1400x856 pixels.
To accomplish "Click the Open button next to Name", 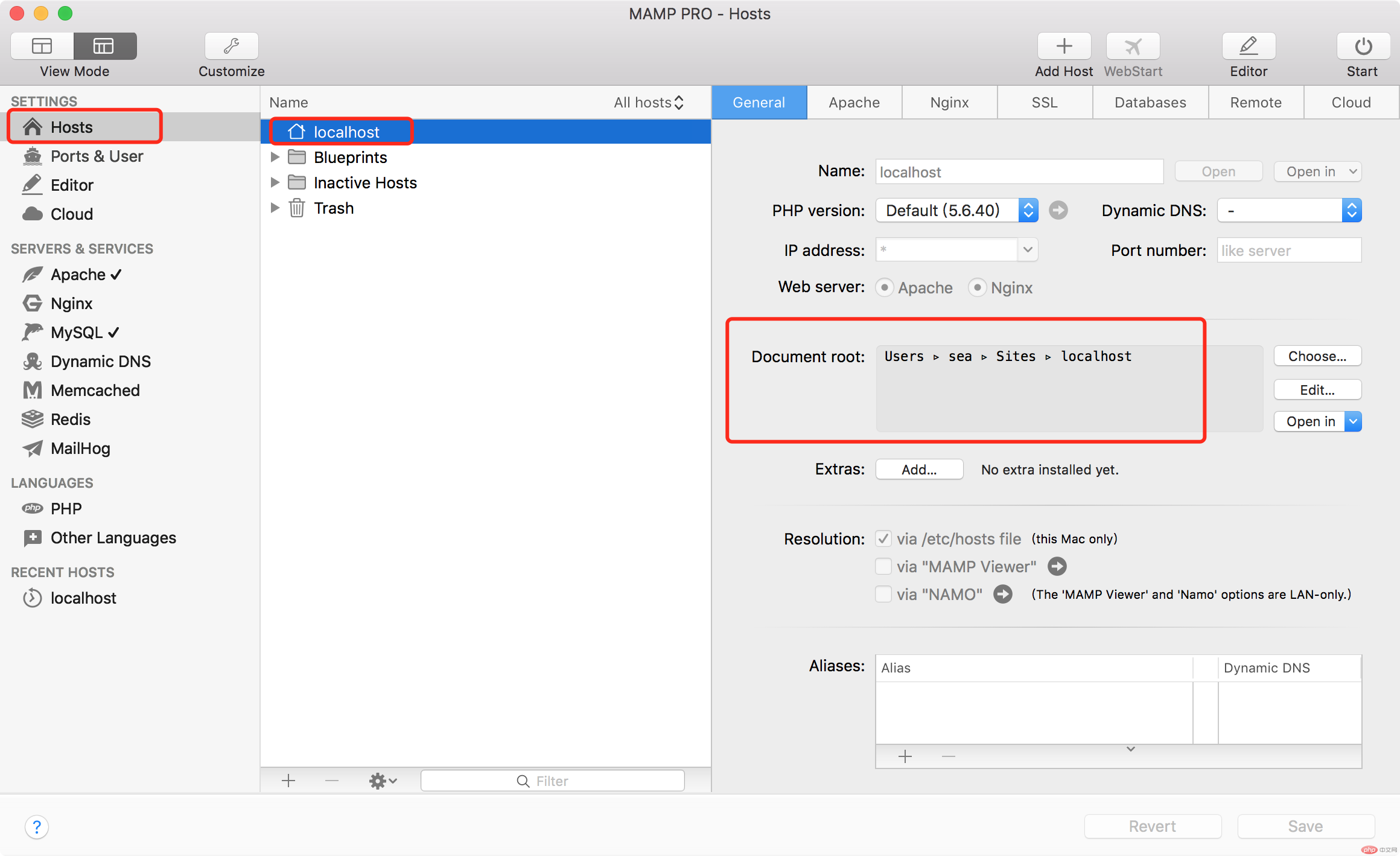I will point(1219,171).
